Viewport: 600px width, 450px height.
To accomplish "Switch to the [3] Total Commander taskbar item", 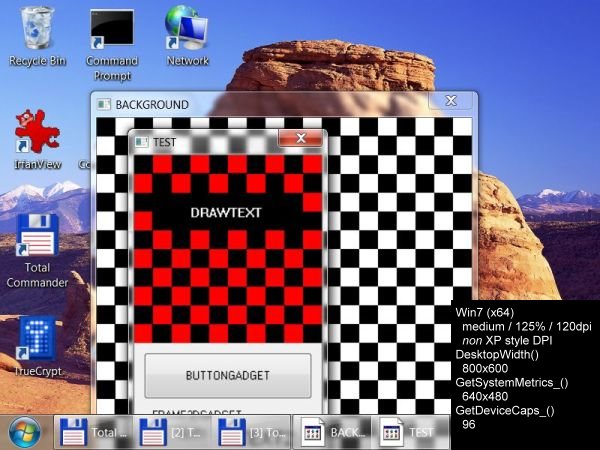I will point(251,432).
